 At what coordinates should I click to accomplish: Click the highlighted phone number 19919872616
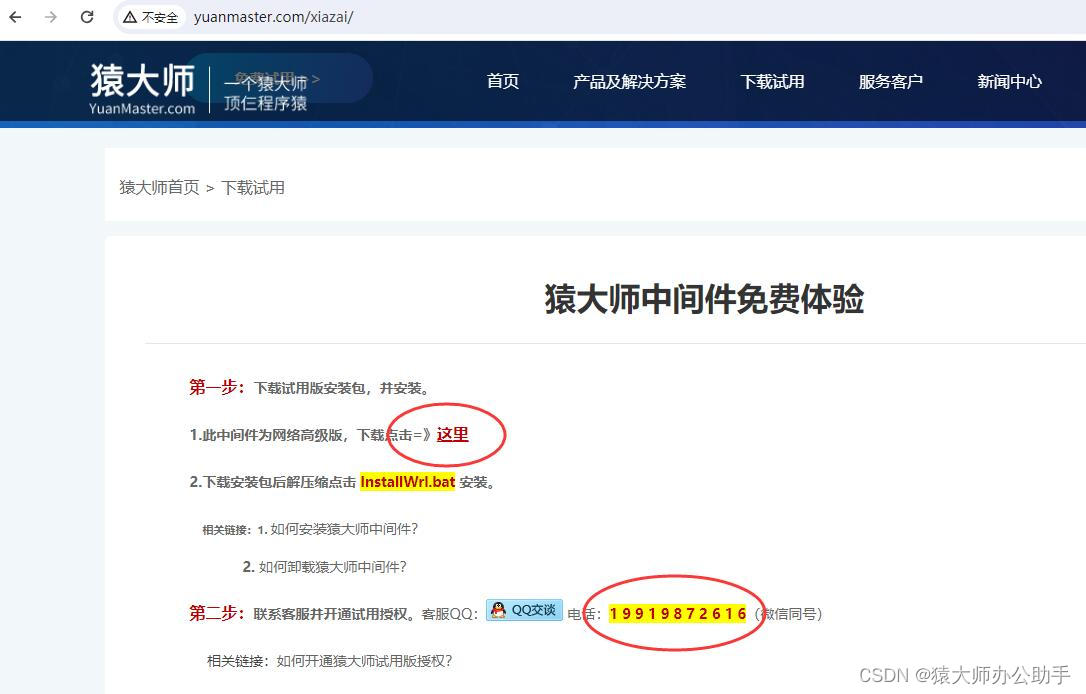(x=677, y=614)
